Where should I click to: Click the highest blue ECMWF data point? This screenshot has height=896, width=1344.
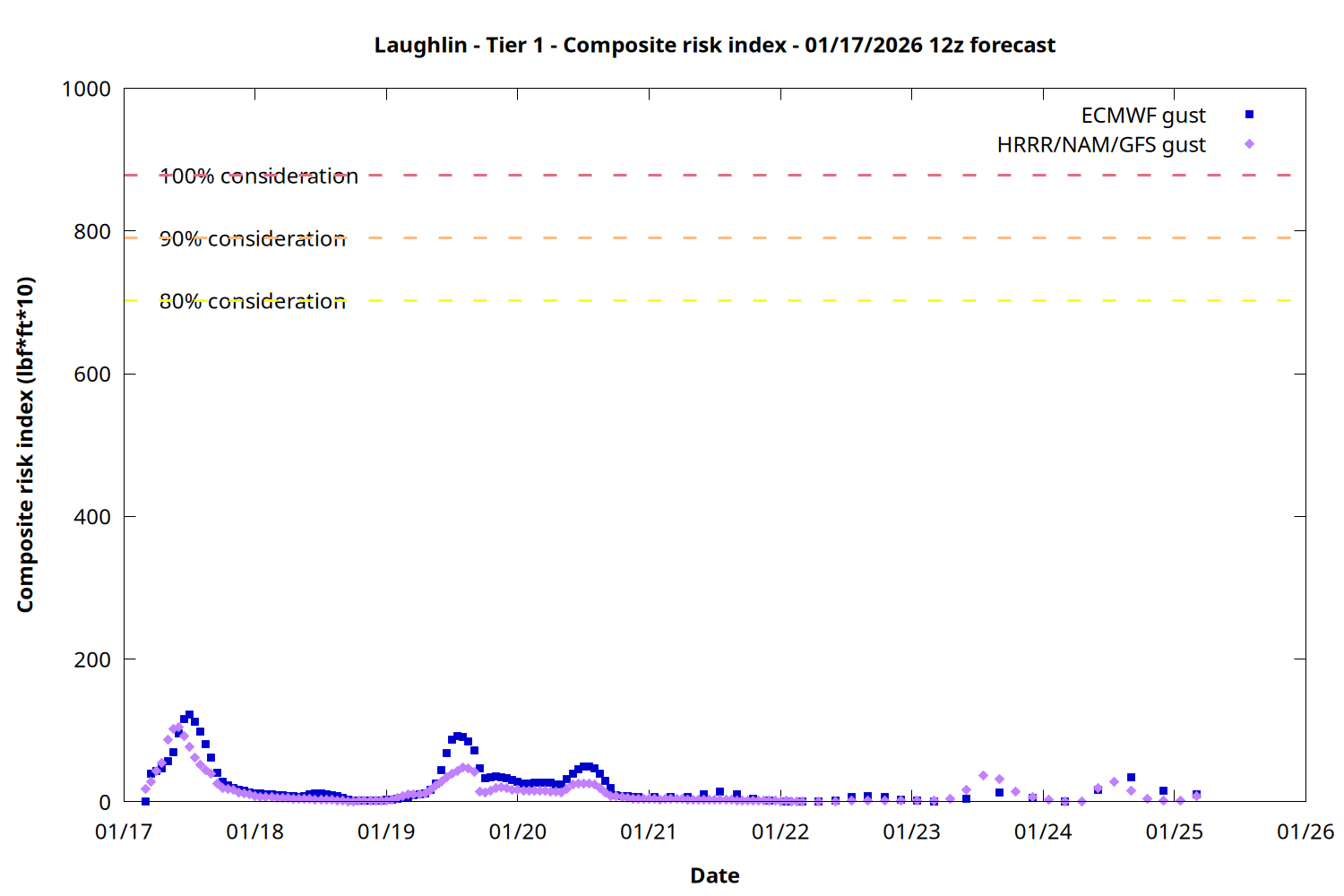[x=189, y=715]
